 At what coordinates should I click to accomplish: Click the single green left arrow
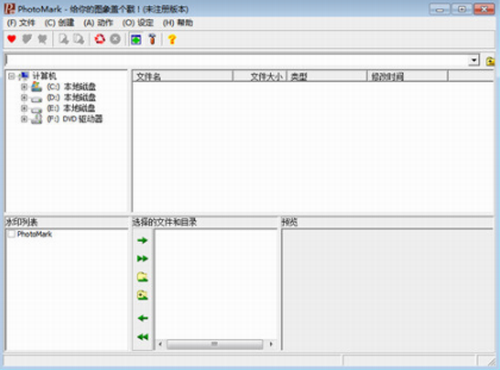pos(143,318)
